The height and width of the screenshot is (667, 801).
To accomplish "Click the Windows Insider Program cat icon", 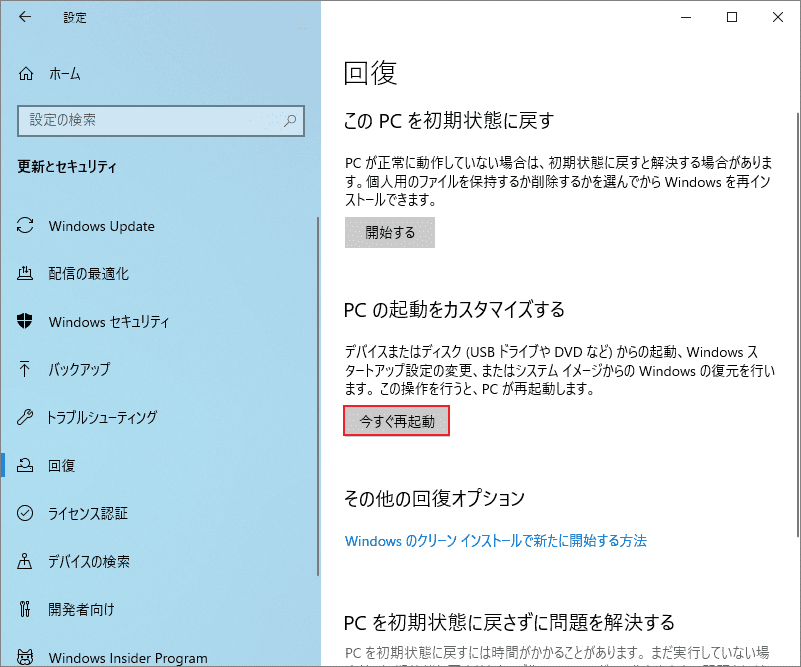I will tap(25, 656).
